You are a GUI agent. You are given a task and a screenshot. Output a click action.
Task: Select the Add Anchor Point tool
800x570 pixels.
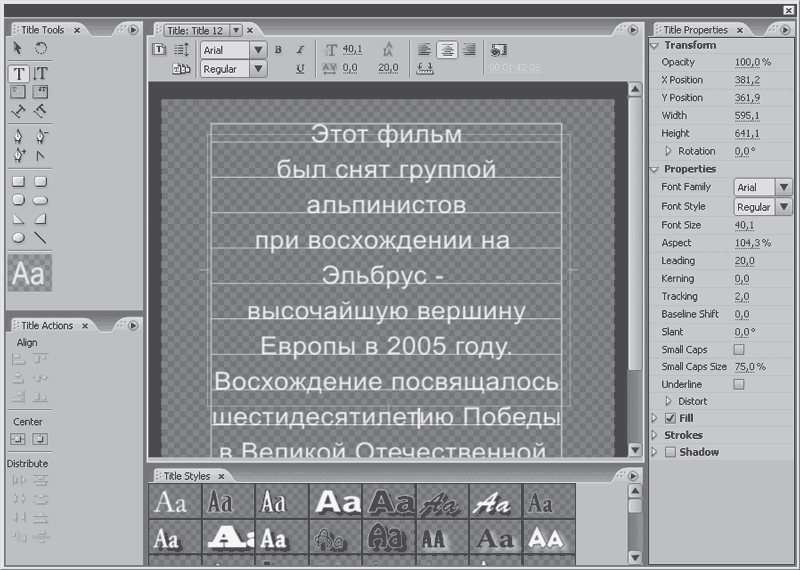point(19,155)
